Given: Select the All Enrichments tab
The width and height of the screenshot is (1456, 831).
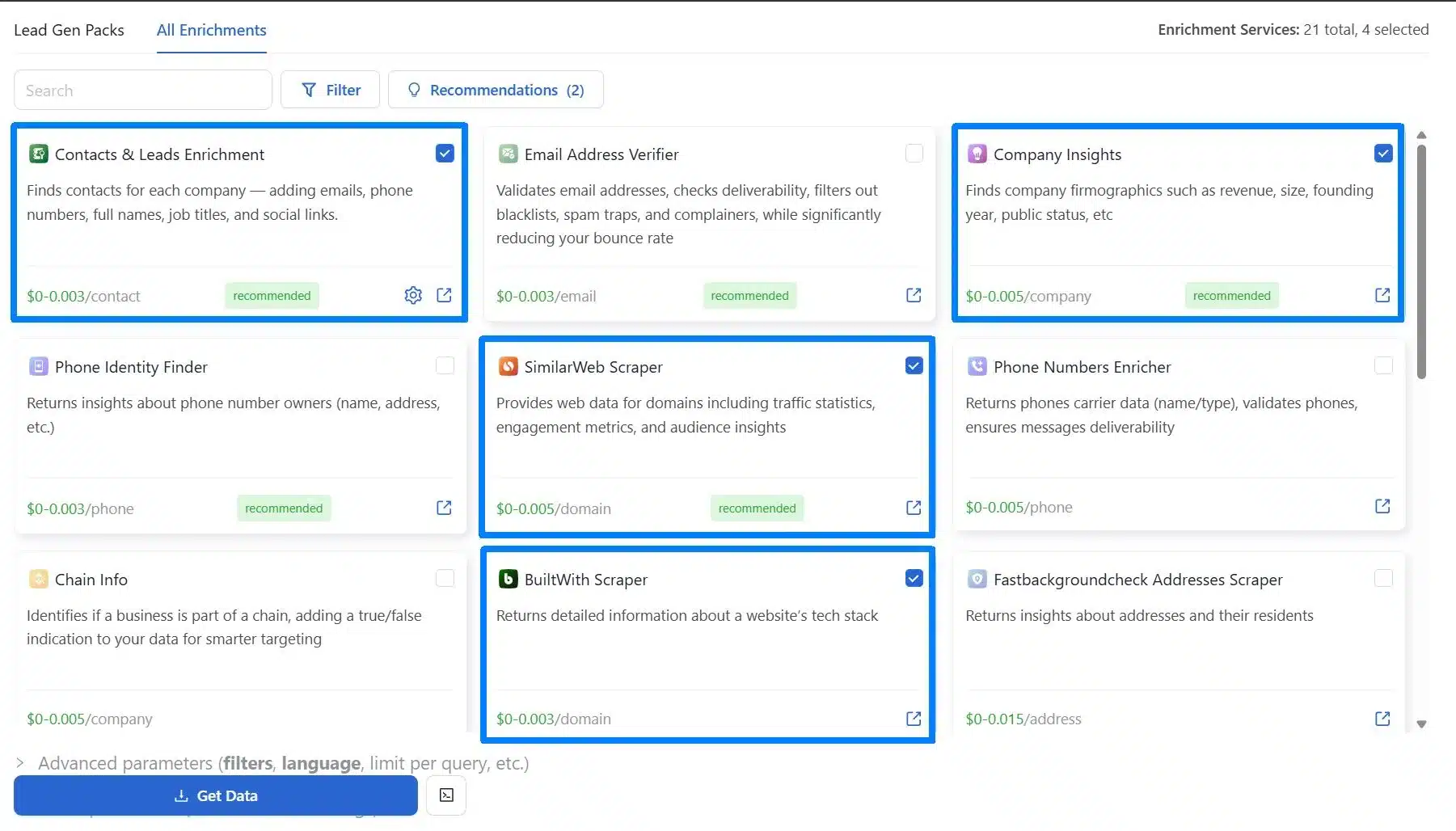Looking at the screenshot, I should [211, 30].
